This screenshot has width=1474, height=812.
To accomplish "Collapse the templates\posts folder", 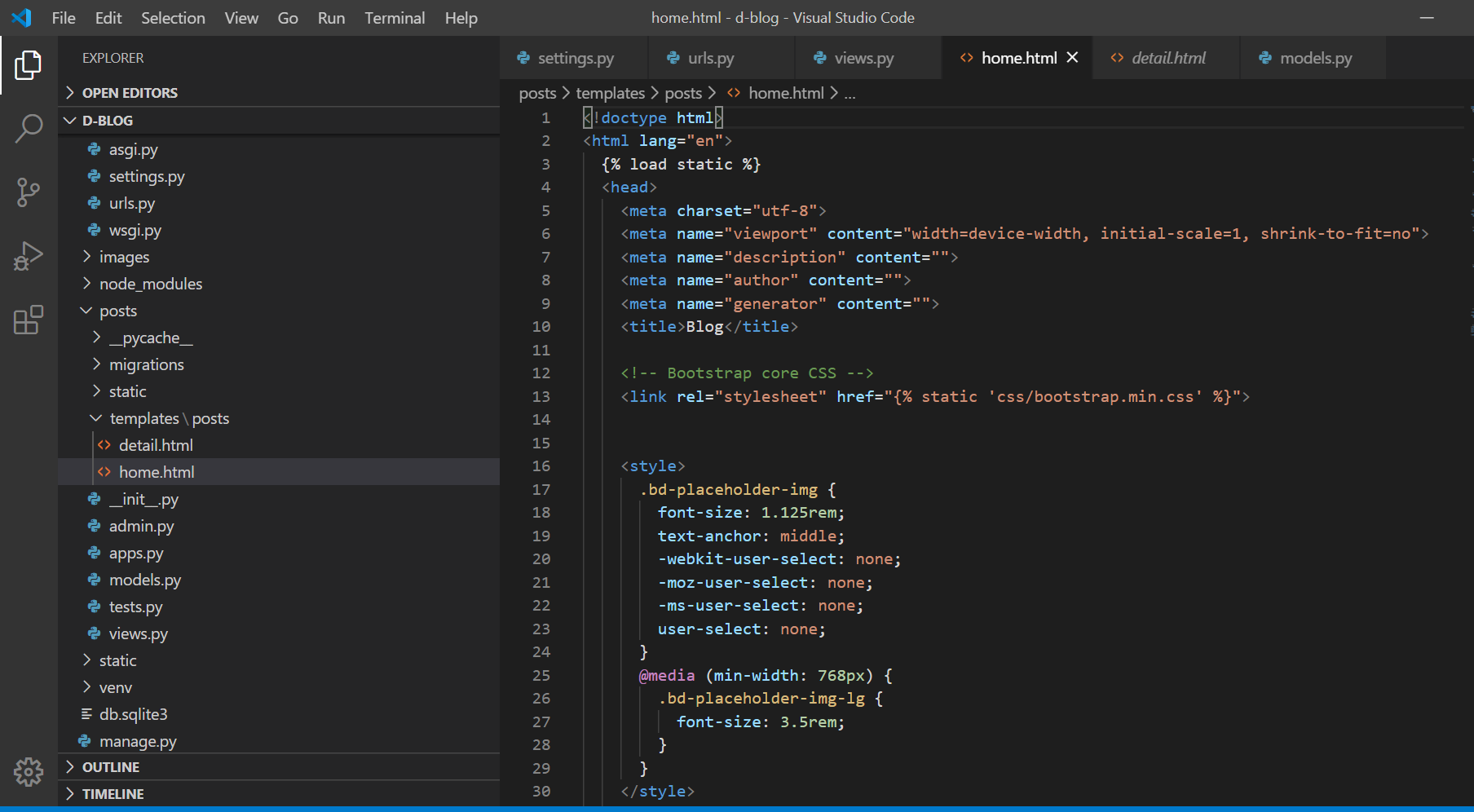I will point(96,418).
